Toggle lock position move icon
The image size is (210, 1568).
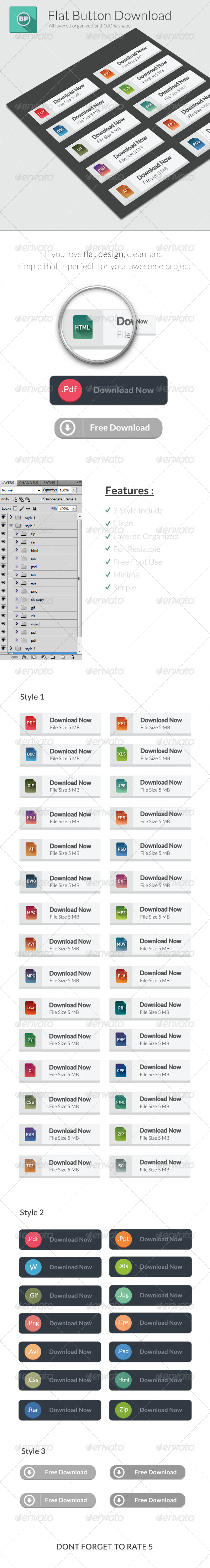(28, 509)
